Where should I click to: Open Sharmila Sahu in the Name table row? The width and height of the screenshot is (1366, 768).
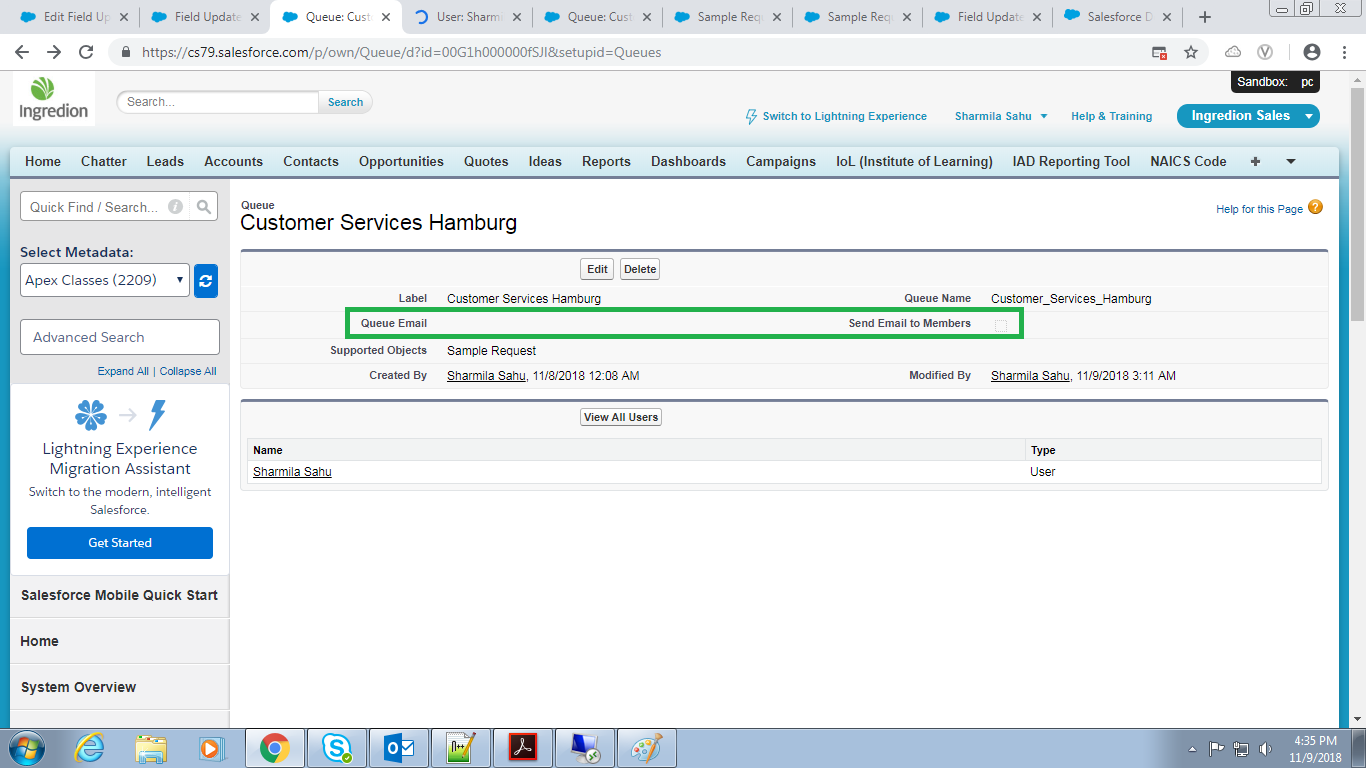click(292, 472)
